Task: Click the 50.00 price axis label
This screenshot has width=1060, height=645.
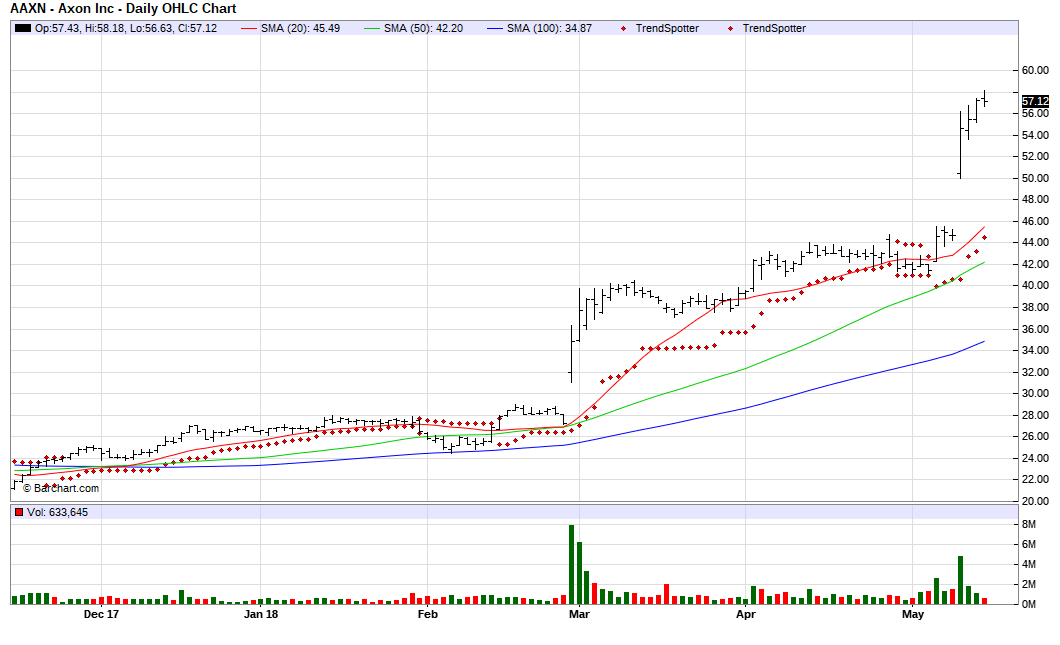Action: click(x=1035, y=178)
